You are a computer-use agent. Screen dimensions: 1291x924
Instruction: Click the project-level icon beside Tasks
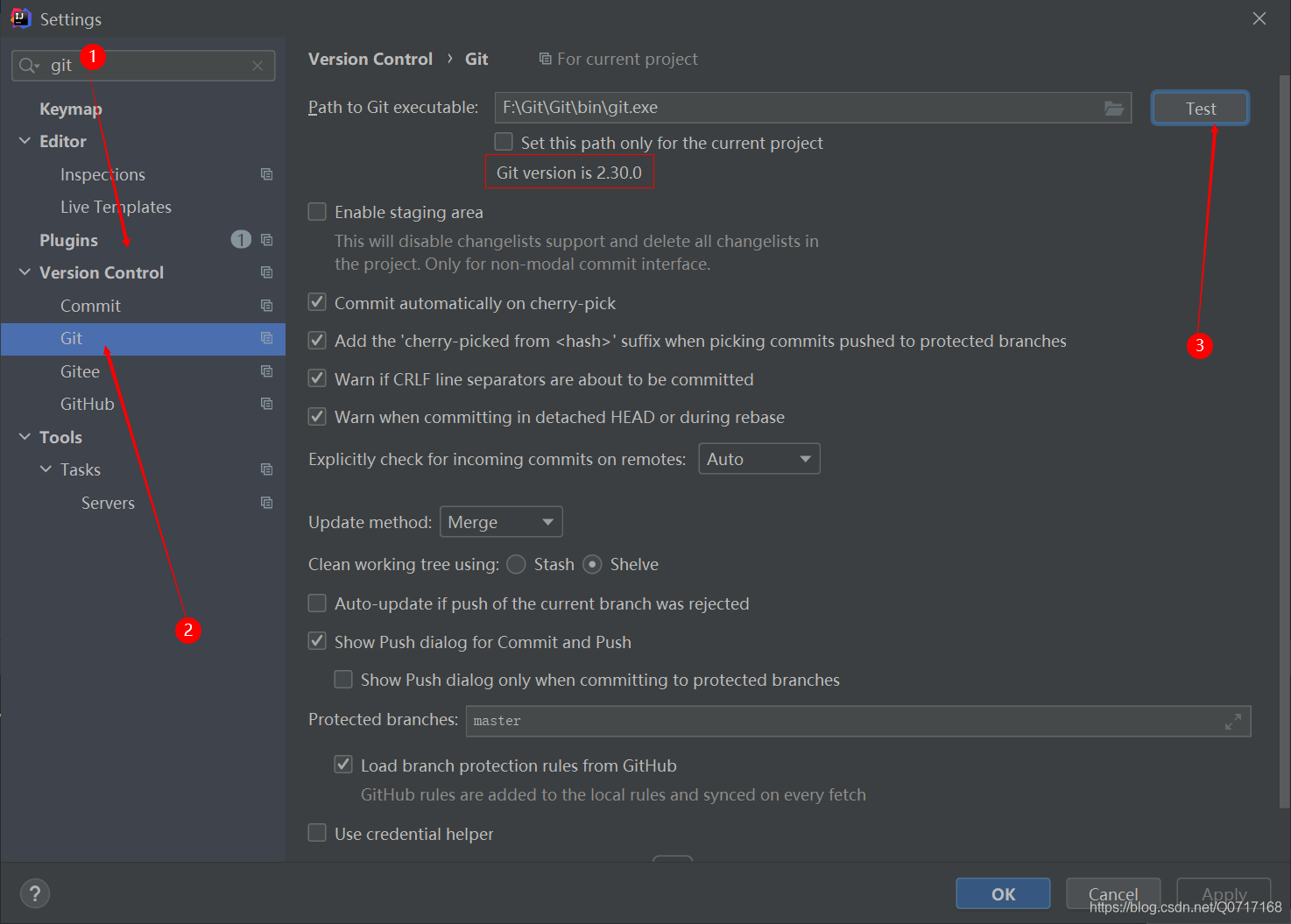click(x=267, y=469)
